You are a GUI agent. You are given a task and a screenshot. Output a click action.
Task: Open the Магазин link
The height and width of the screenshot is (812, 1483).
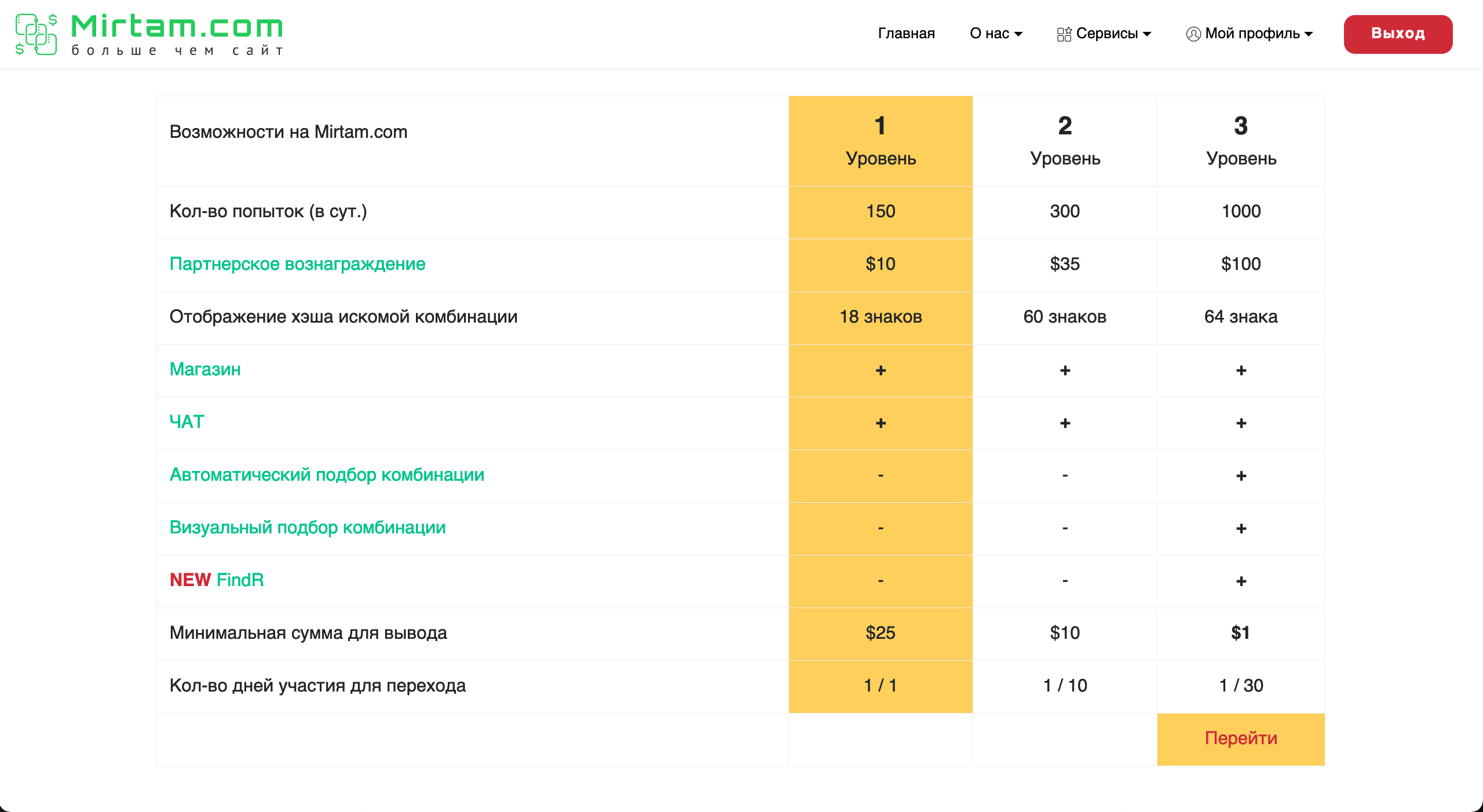[x=205, y=370]
